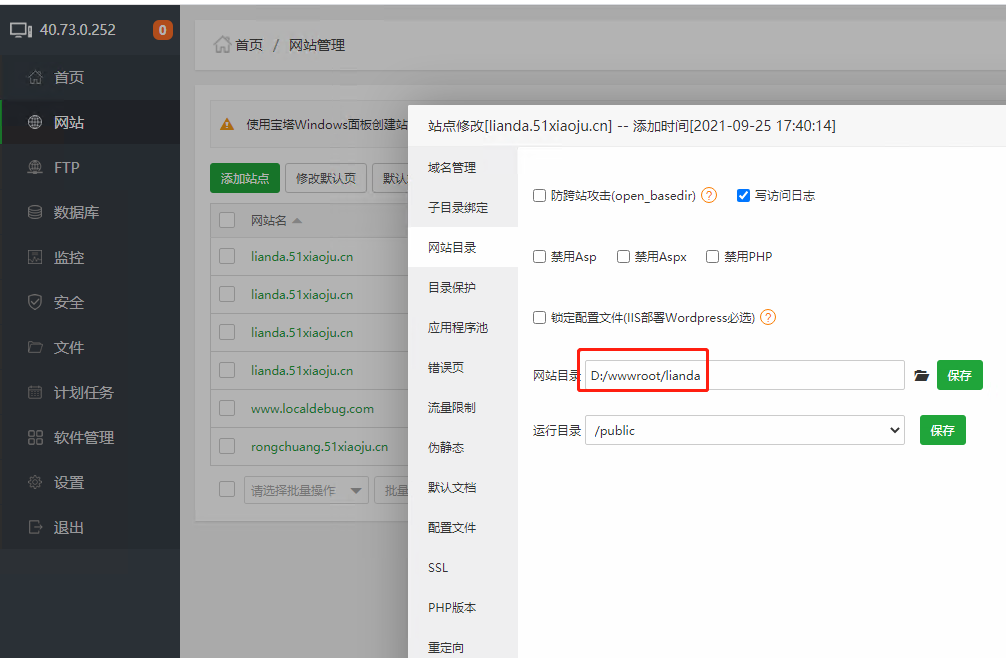Viewport: 1006px width, 658px height.
Task: Tick checkbox for www.localdebug.com row
Action: [227, 408]
